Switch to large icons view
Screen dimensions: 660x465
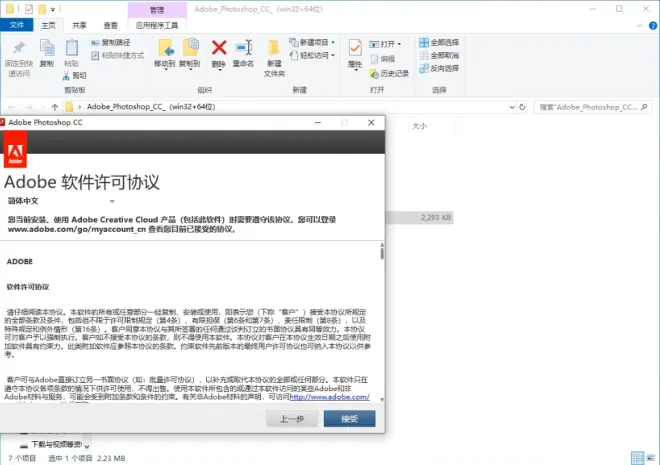click(x=651, y=457)
